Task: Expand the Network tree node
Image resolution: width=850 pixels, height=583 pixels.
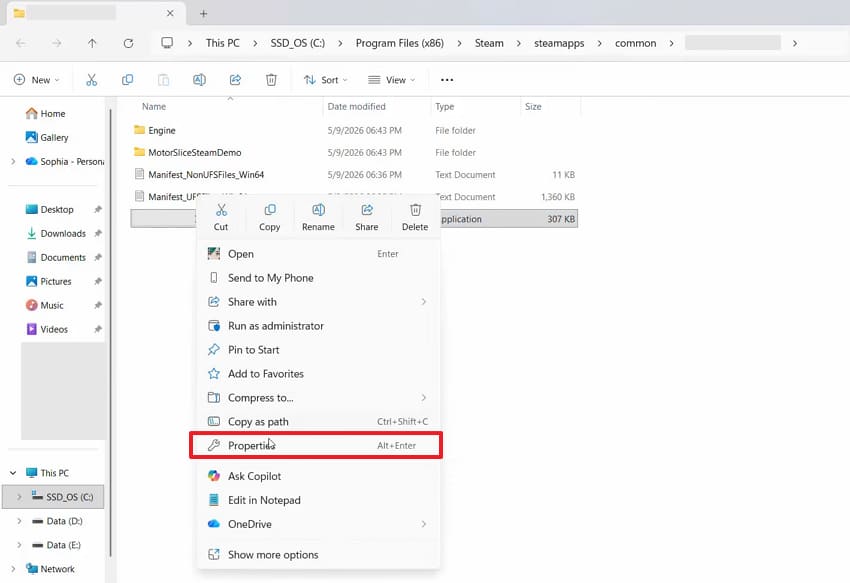Action: pos(13,568)
